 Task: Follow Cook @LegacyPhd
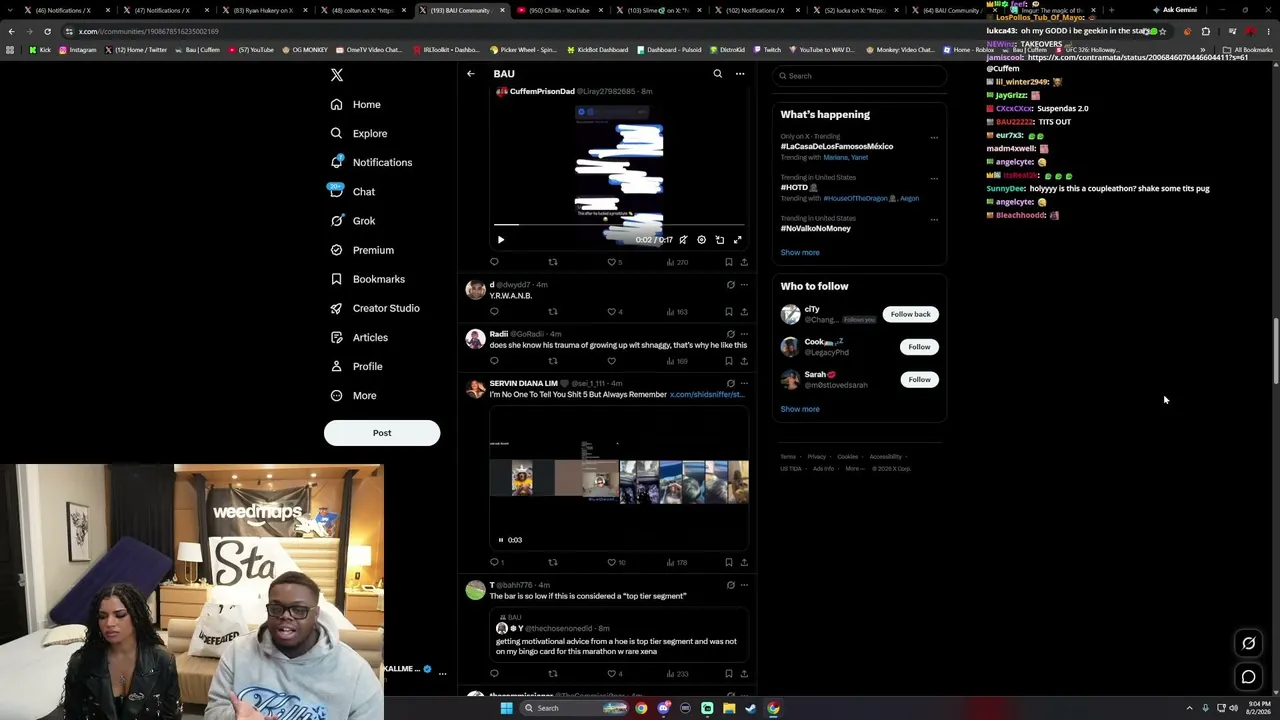click(x=919, y=347)
